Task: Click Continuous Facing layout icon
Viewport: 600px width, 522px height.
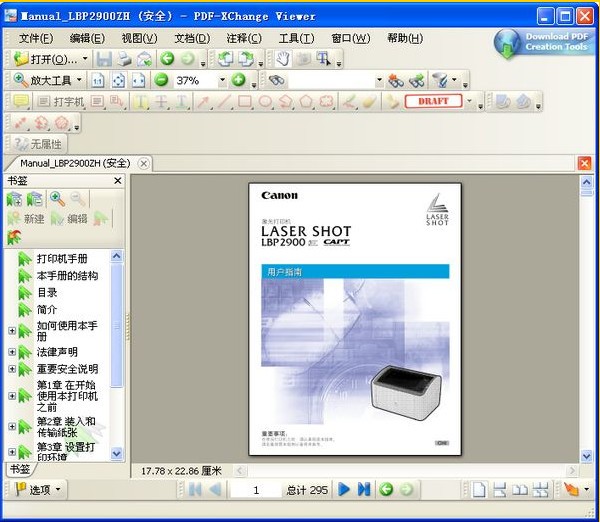Action: pyautogui.click(x=540, y=489)
